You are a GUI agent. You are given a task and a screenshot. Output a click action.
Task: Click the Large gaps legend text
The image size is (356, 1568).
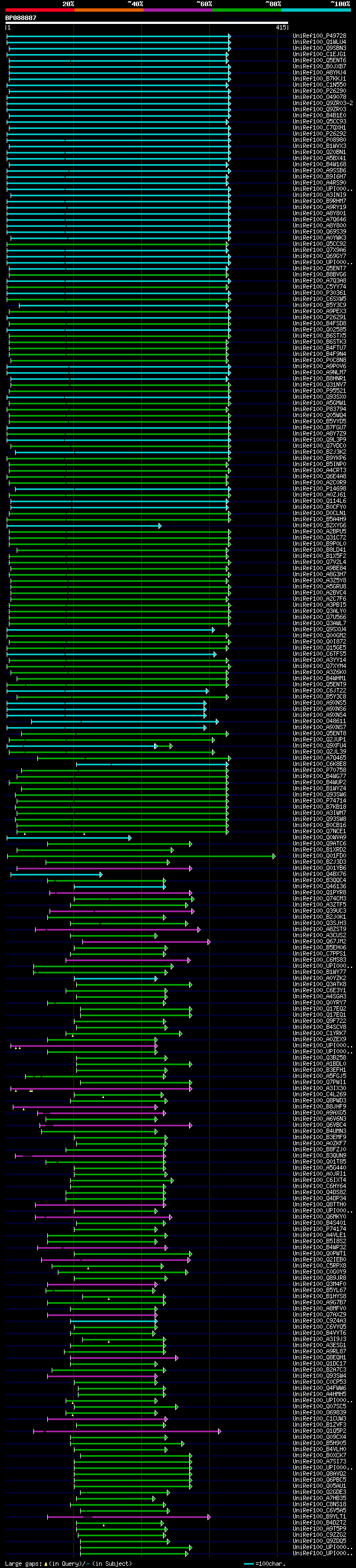(x=68, y=1563)
